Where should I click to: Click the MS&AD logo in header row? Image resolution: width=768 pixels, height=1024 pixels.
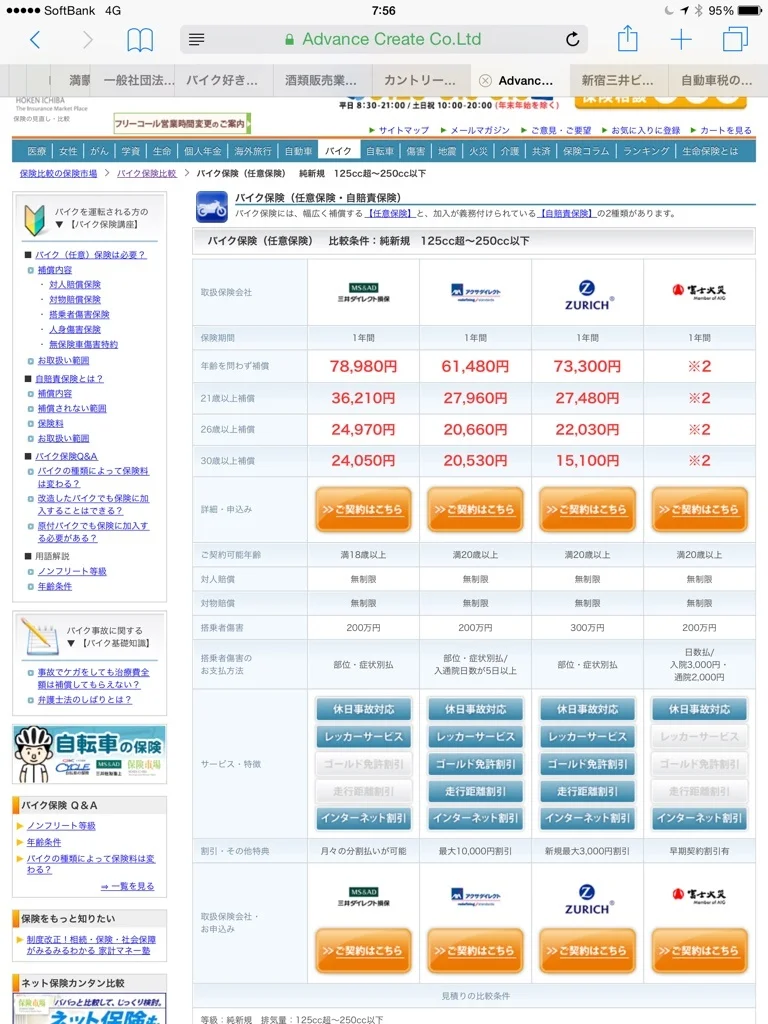coord(364,292)
